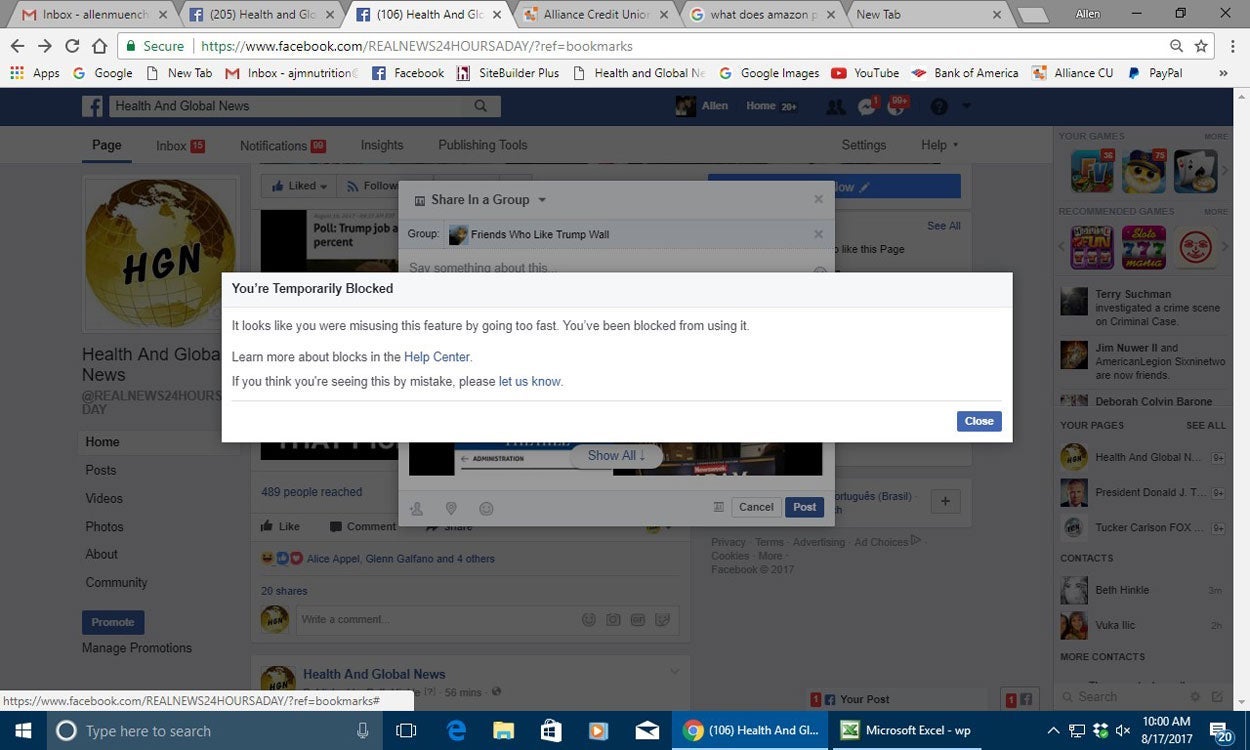Open the page Inbox tab

point(180,146)
